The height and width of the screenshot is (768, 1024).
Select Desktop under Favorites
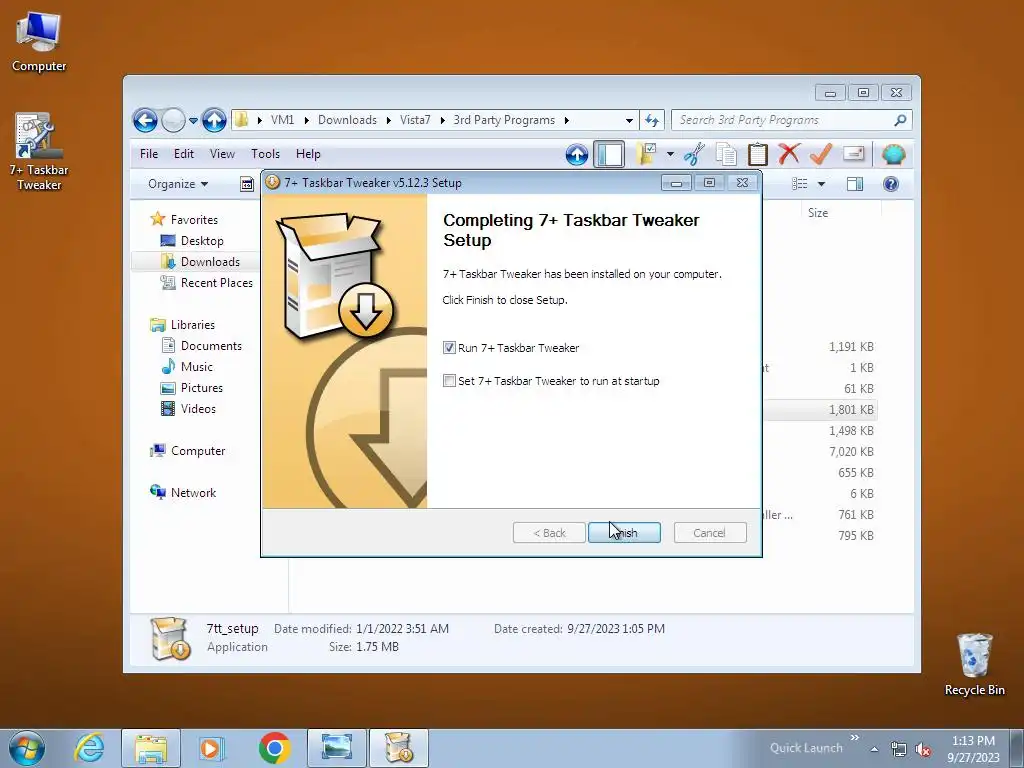[x=202, y=241]
